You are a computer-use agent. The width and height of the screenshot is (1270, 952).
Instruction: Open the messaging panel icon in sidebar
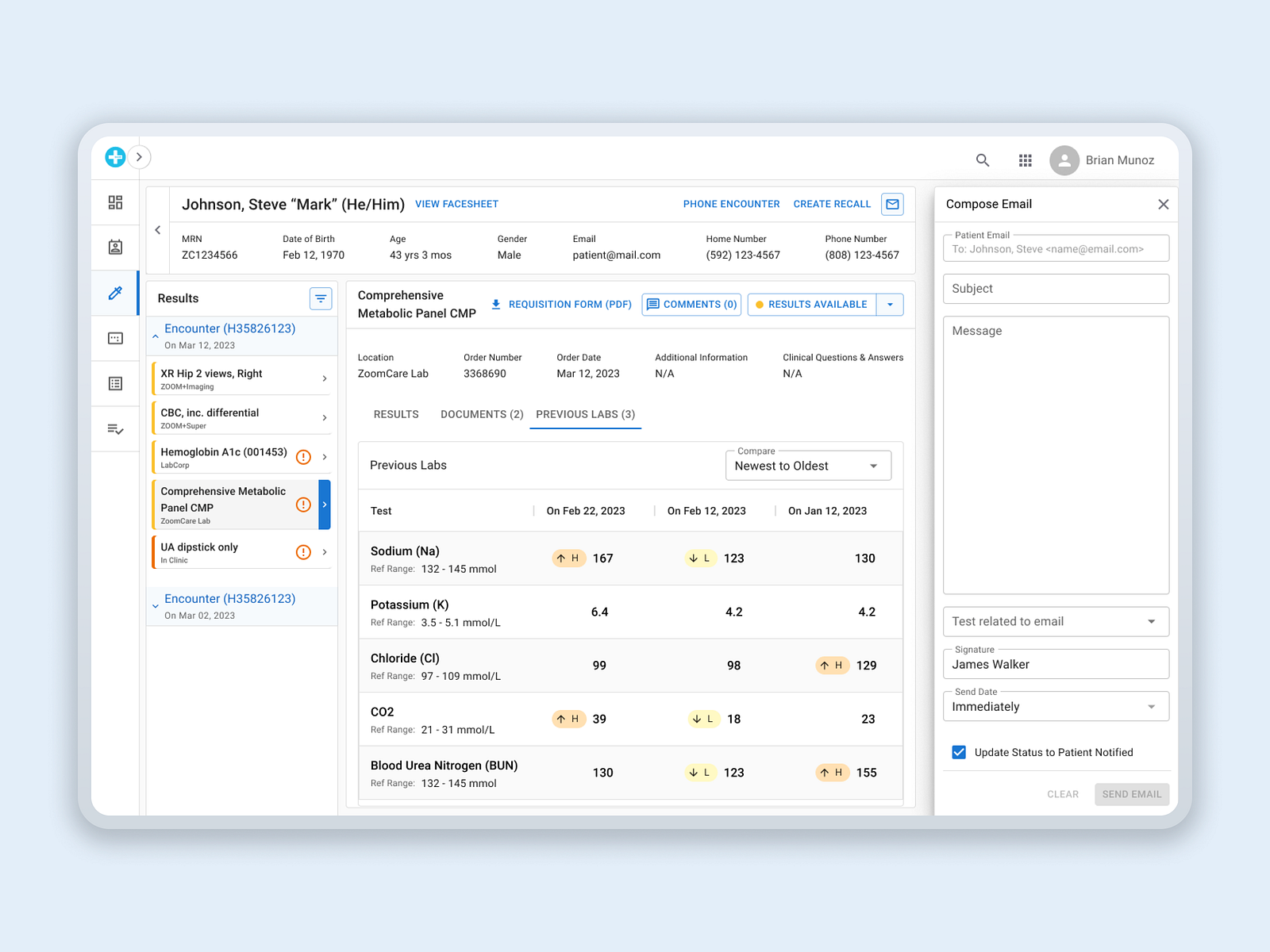[114, 338]
